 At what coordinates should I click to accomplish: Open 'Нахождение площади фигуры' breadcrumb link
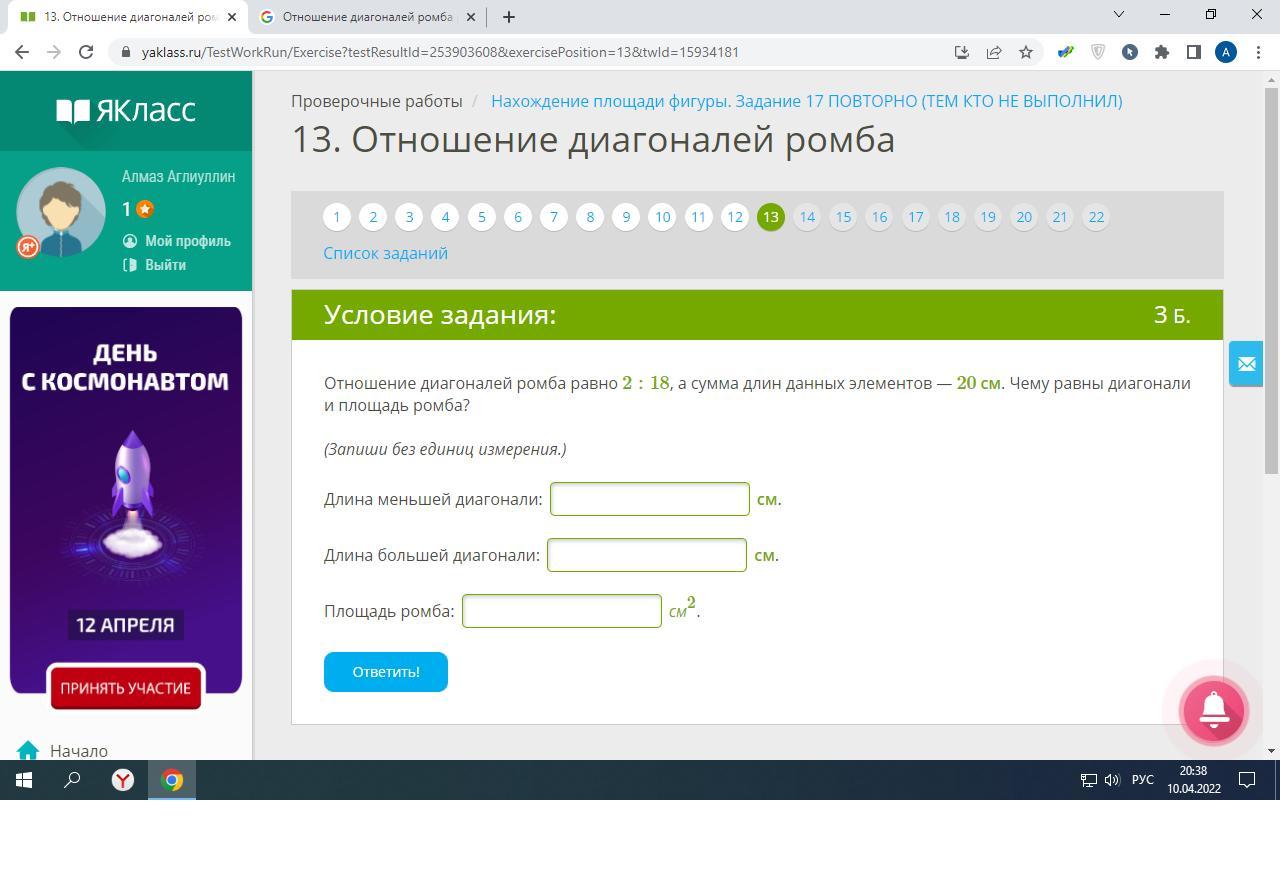pos(807,101)
